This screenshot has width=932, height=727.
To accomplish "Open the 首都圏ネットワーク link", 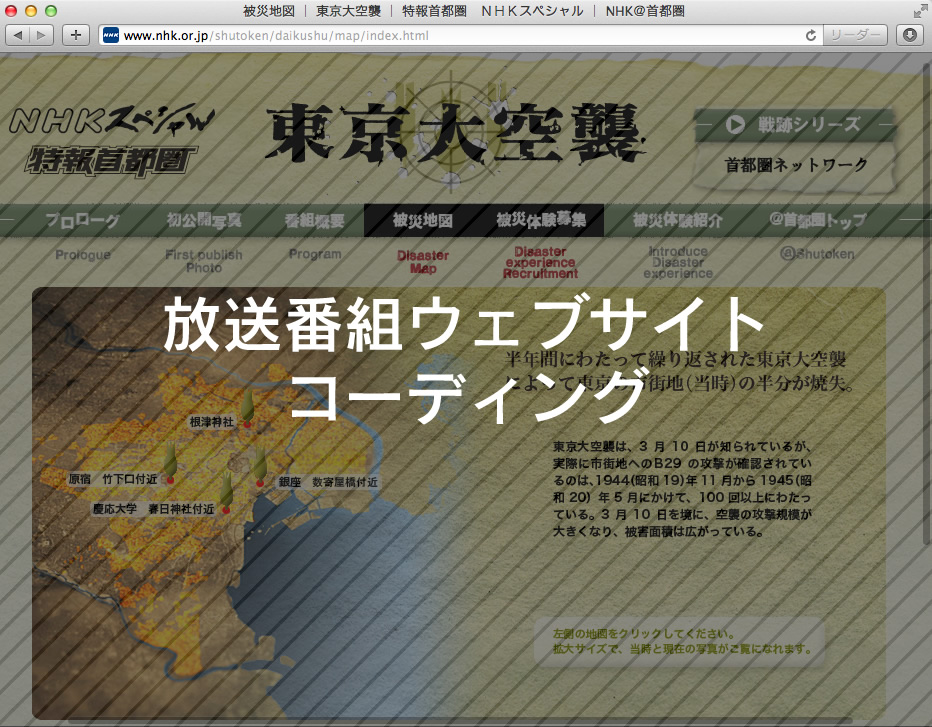I will [796, 165].
